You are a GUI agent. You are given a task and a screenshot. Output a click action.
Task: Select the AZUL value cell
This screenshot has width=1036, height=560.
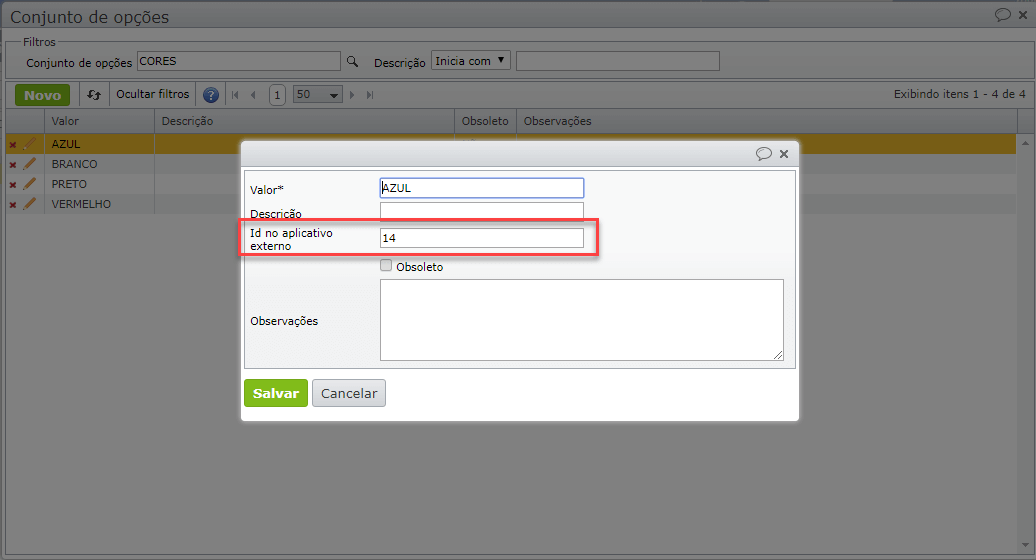[99, 144]
